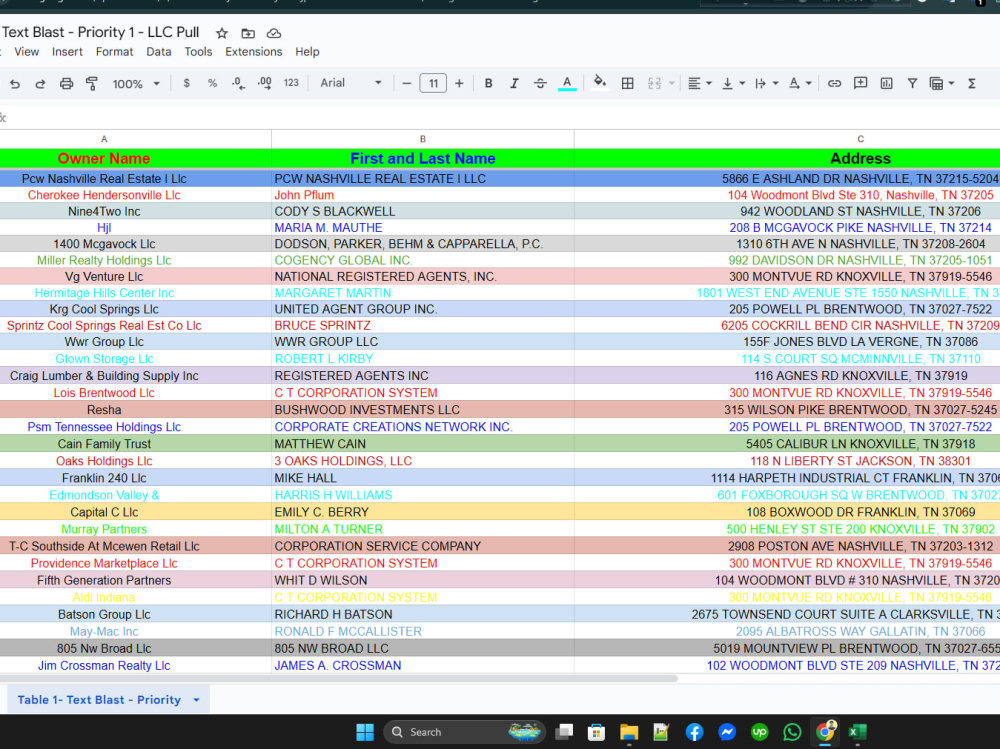Image resolution: width=1000 pixels, height=749 pixels.
Task: Open the Tools menu
Action: (198, 52)
